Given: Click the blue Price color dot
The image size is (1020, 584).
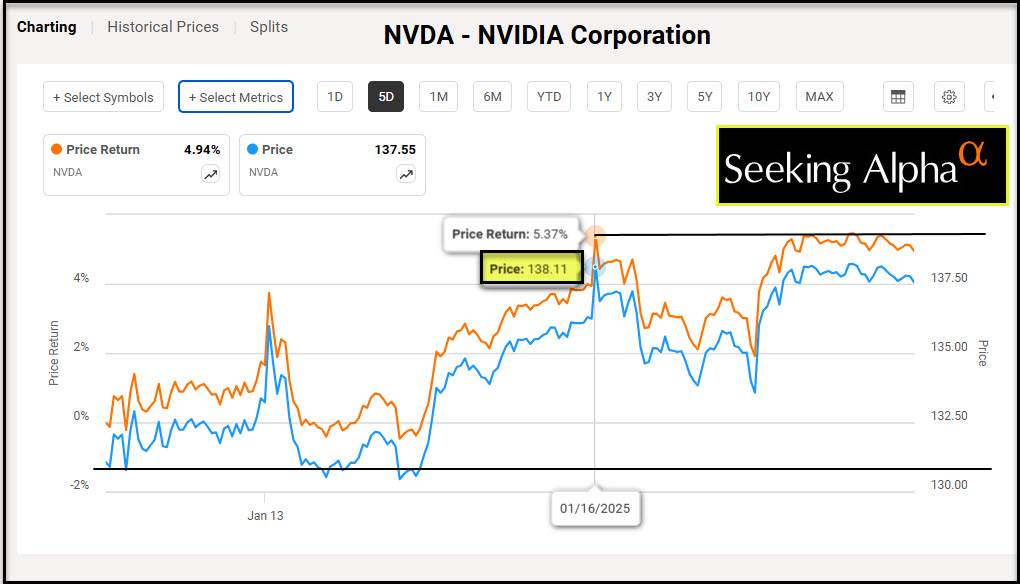Looking at the screenshot, I should pos(254,150).
